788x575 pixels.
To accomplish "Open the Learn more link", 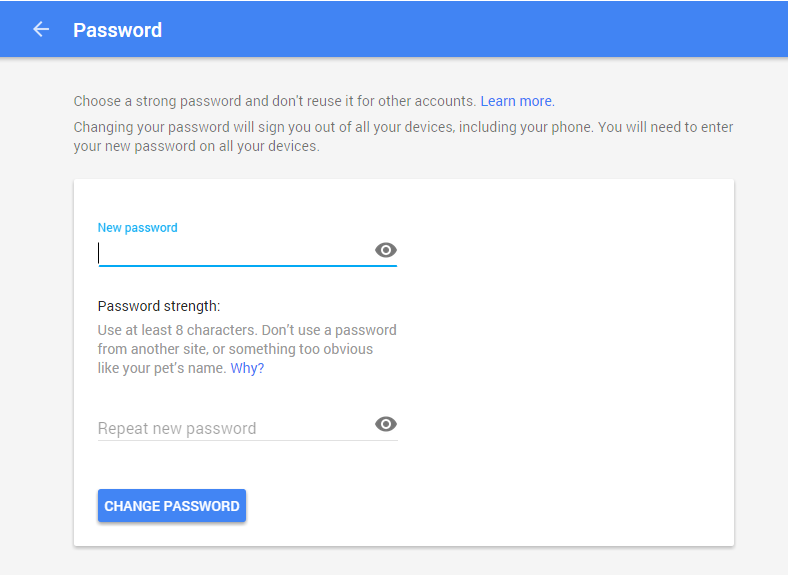I will tap(517, 101).
